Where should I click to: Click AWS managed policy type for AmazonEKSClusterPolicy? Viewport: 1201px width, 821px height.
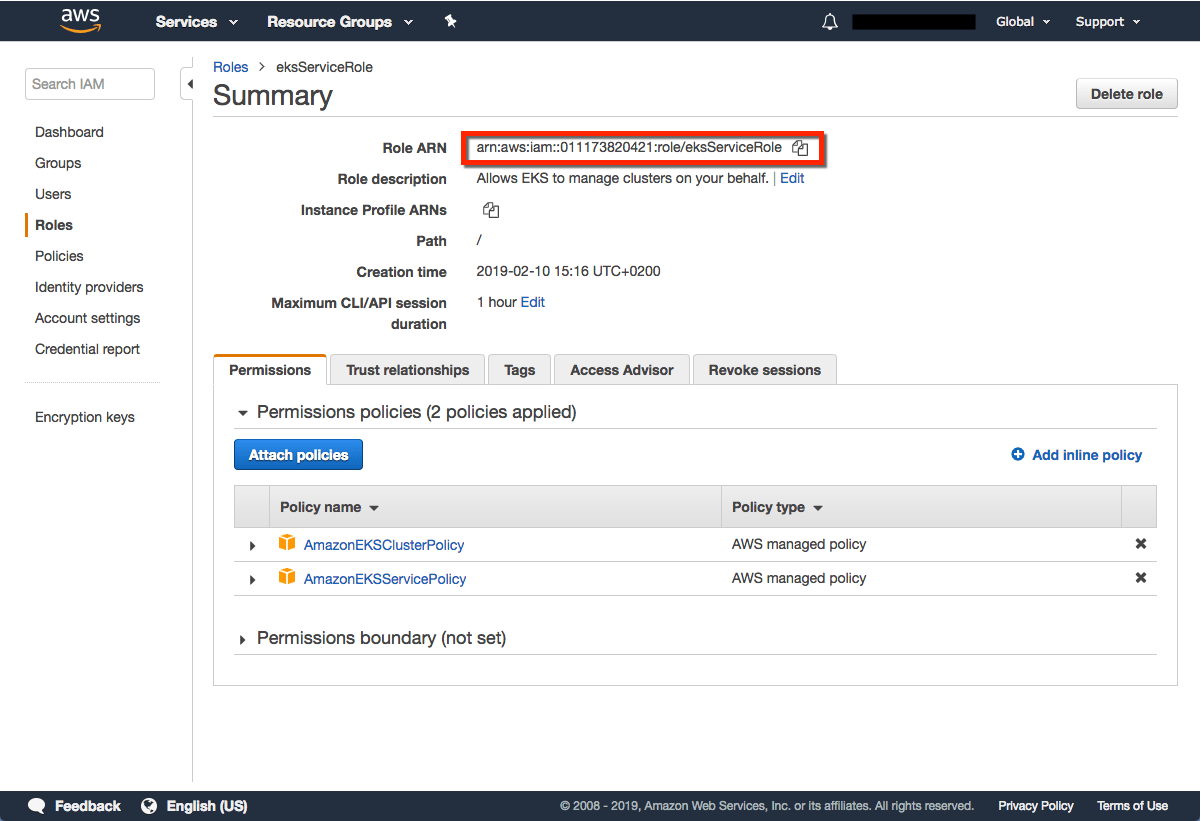point(799,544)
